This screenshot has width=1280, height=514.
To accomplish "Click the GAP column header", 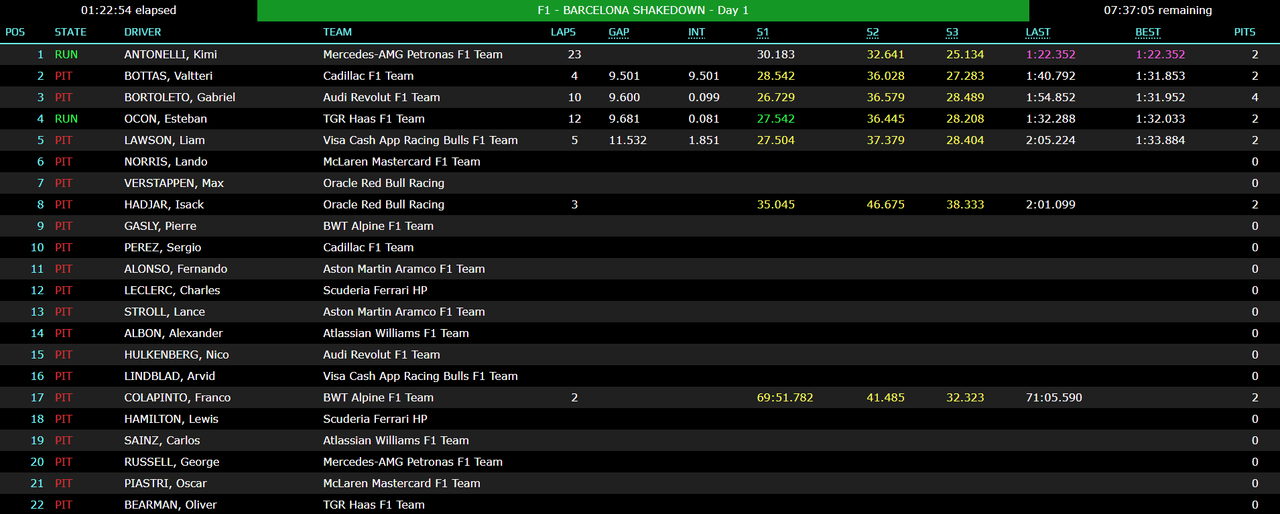I will pos(619,33).
